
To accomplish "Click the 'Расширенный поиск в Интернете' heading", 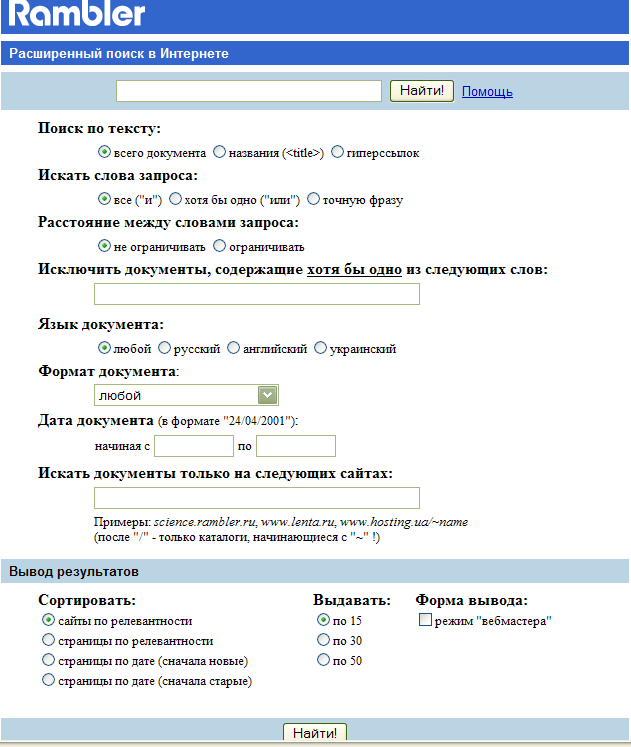I will pos(119,53).
